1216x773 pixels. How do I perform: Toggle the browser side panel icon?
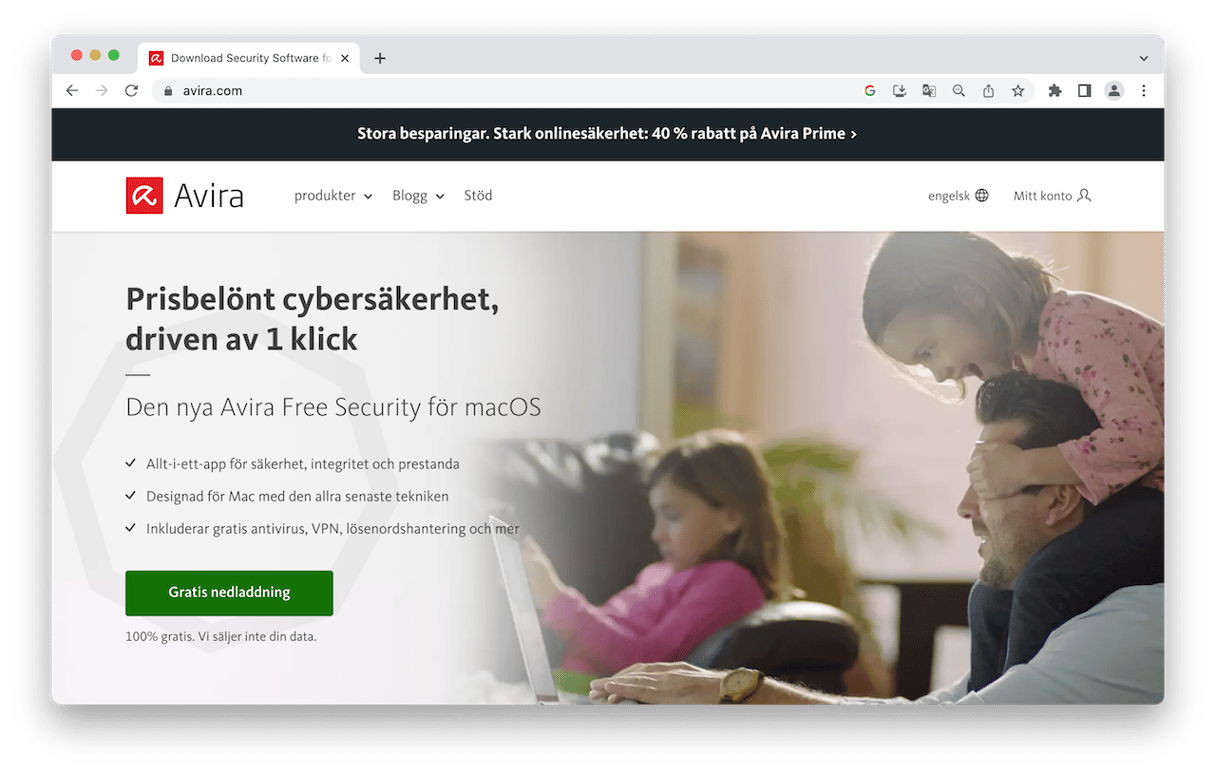click(1084, 91)
